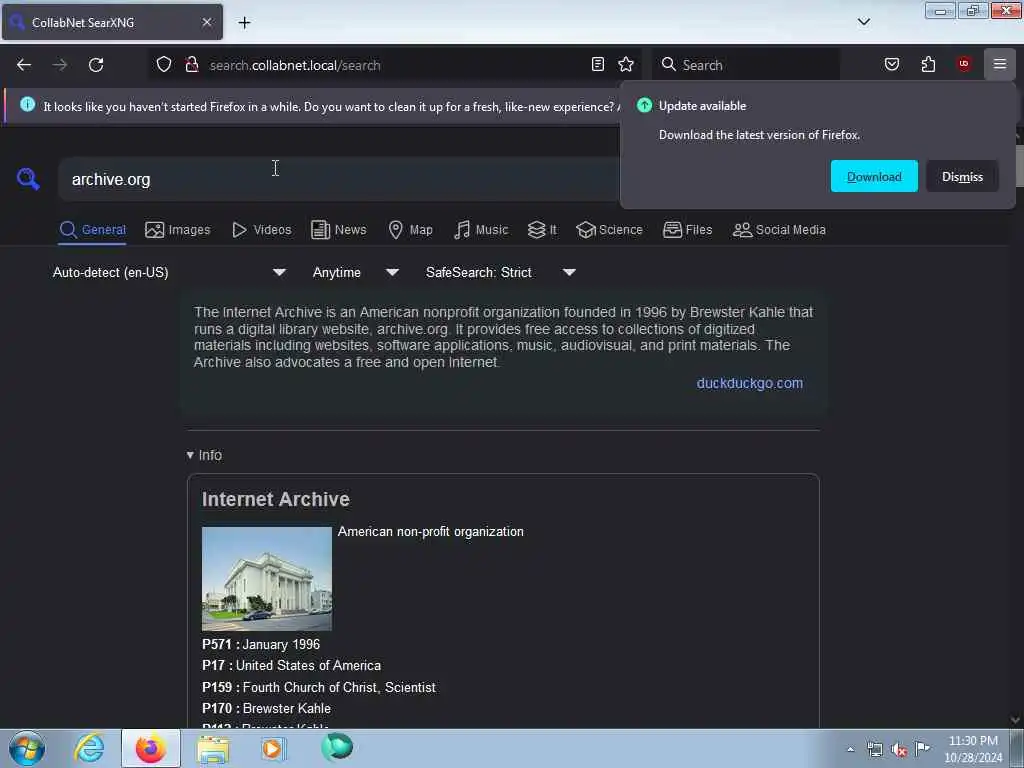The width and height of the screenshot is (1024, 768).
Task: Open Windows Media Player from taskbar
Action: [273, 748]
